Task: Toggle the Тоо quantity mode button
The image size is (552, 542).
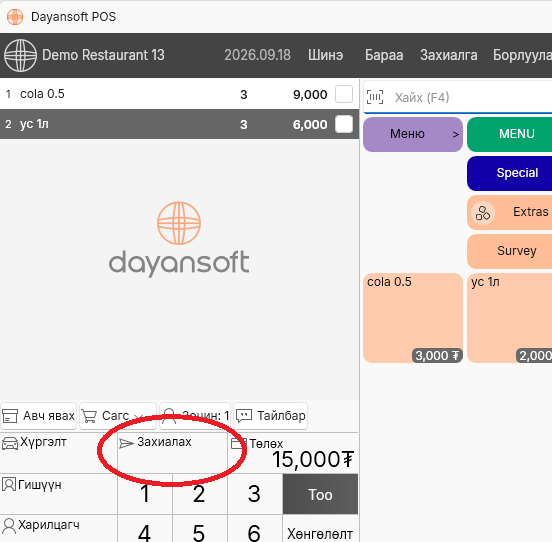Action: [x=320, y=494]
